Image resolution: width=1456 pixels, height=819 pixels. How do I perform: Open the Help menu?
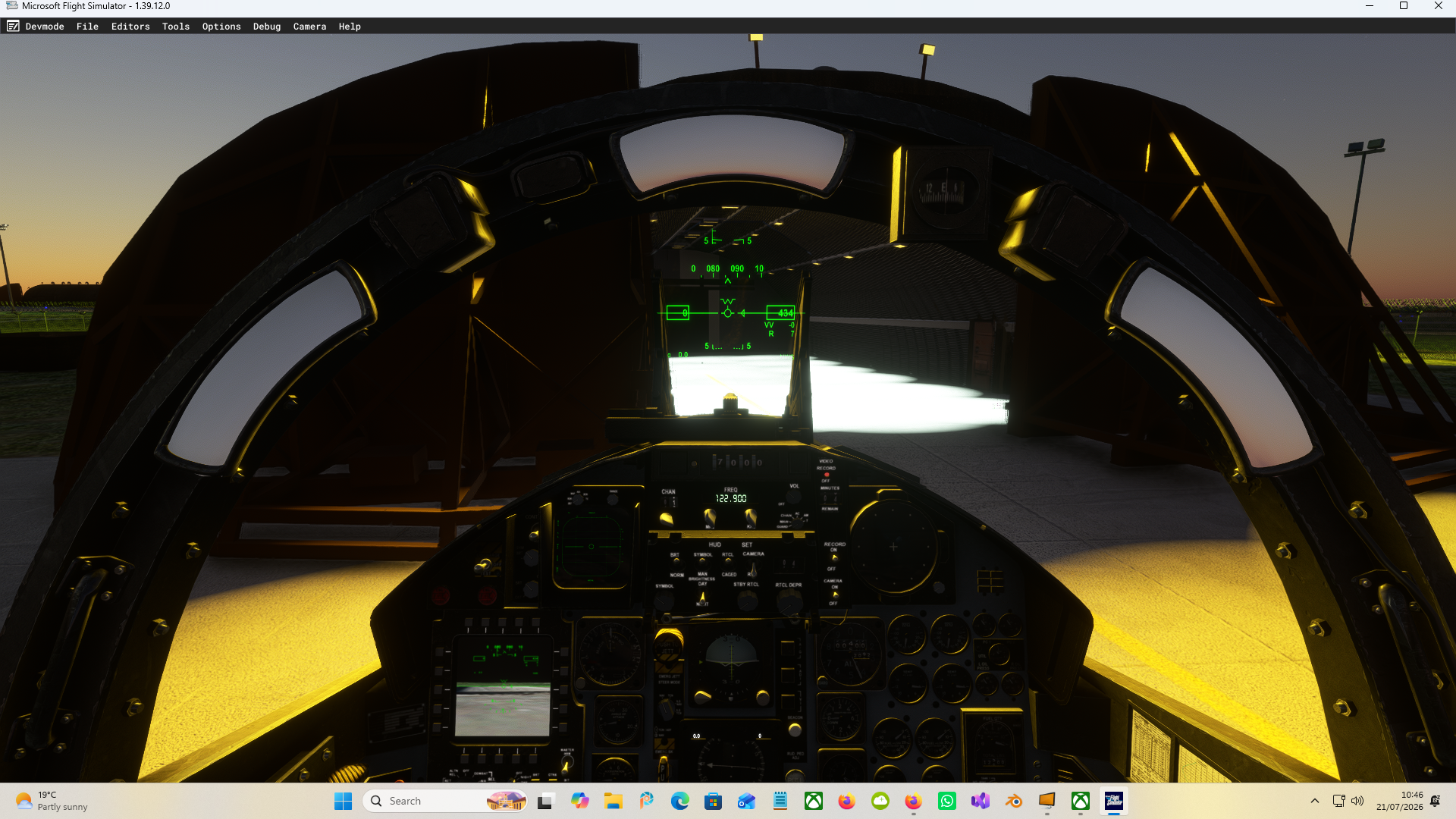[350, 26]
